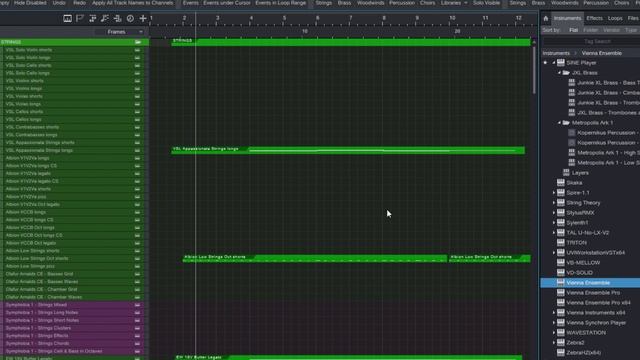Switch to the Files browser tab
The image size is (640, 360).
pyautogui.click(x=633, y=18)
